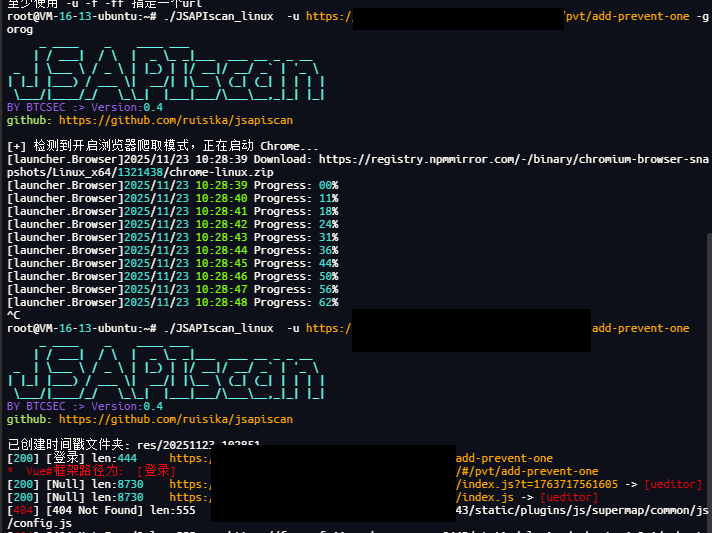Click the '^C' interrupt line
712x533 pixels.
14,315
